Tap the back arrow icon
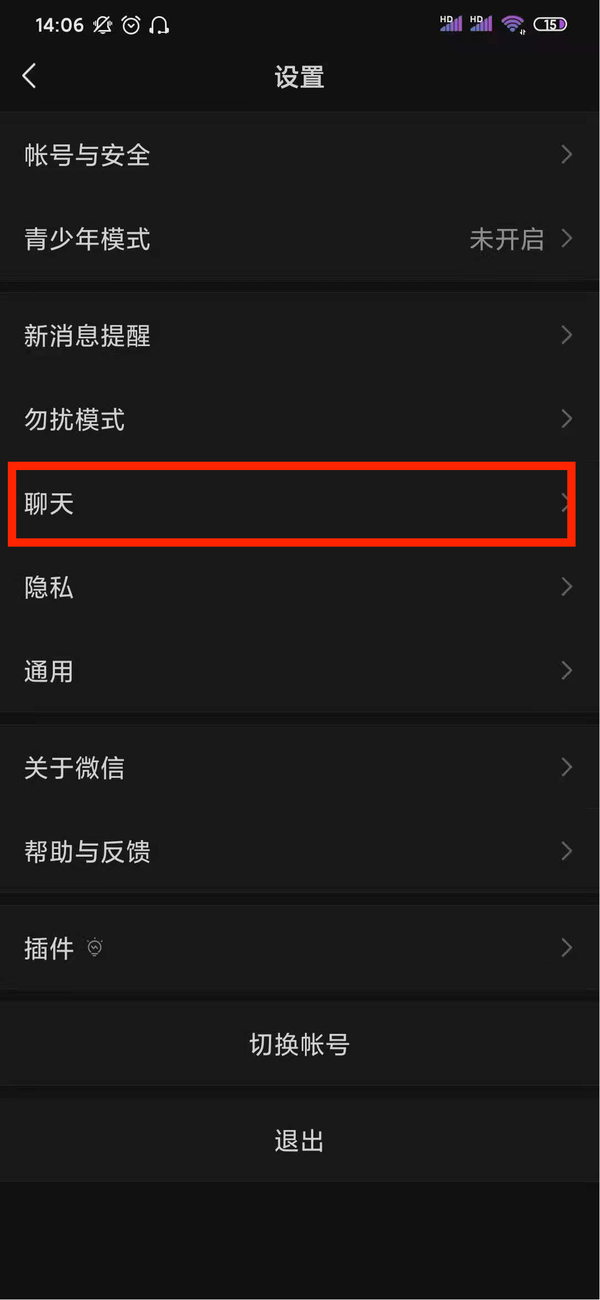The image size is (600, 1300). click(x=29, y=76)
